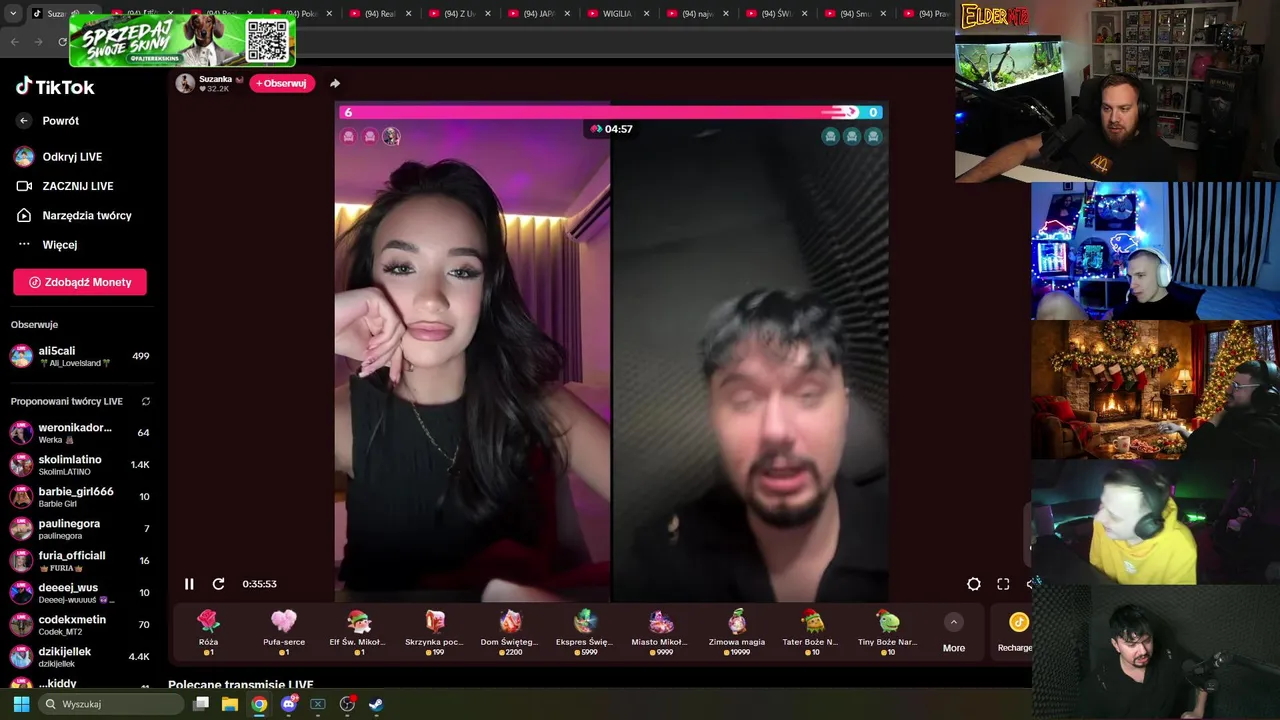Viewport: 1280px width, 720px height.
Task: Reload the live stream with the refresh icon
Action: (x=219, y=584)
